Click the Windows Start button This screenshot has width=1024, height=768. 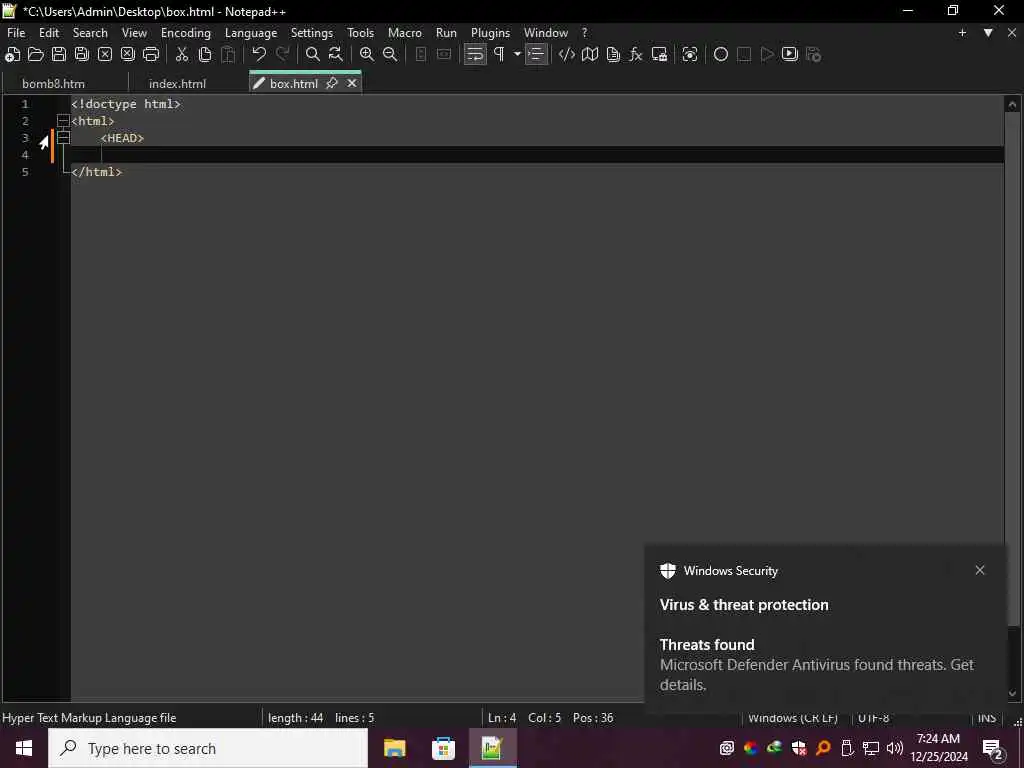[x=24, y=748]
